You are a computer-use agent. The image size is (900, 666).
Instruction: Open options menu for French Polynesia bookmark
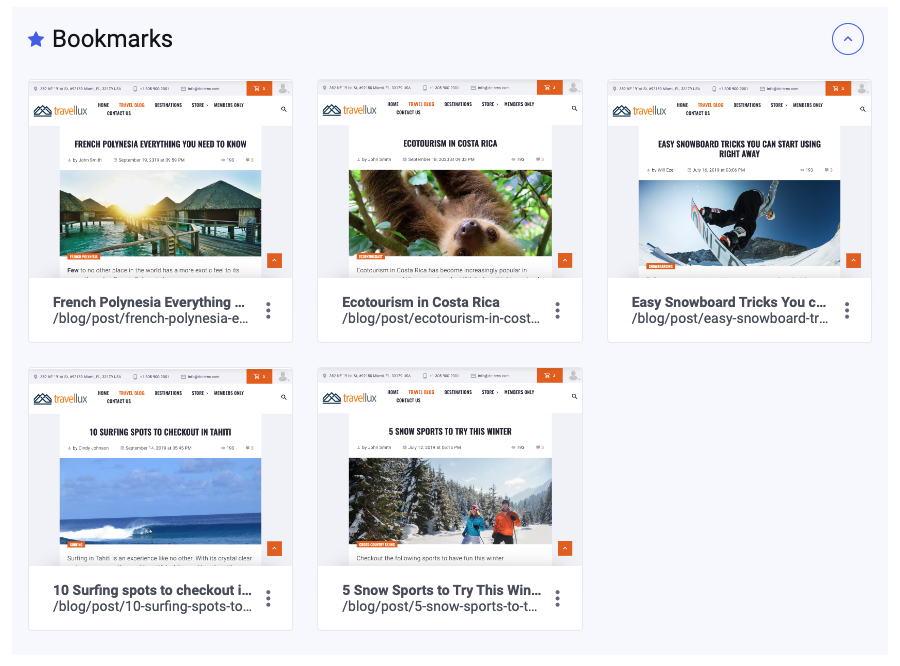268,310
